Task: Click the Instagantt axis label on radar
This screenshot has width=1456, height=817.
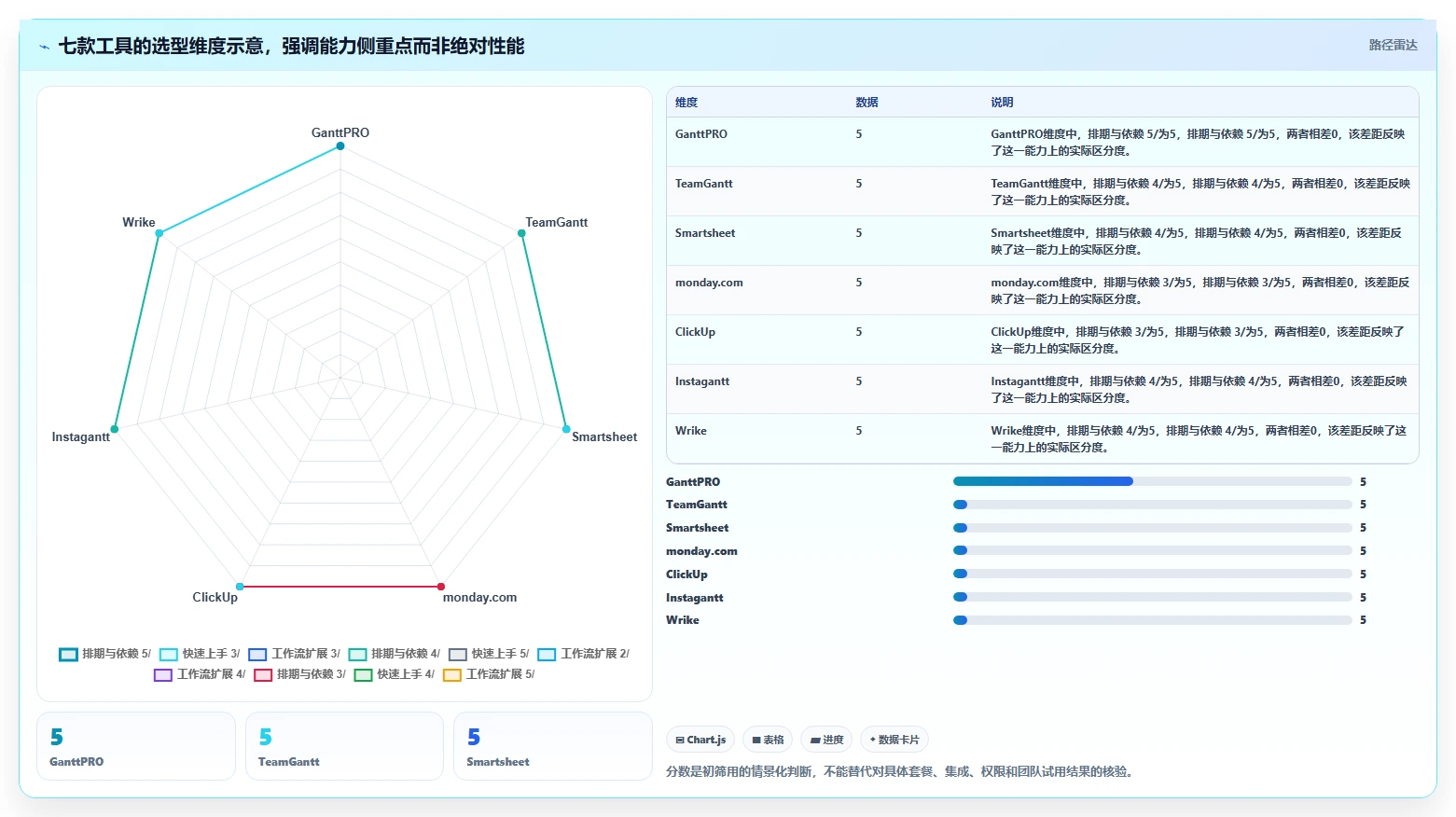Action: click(81, 436)
